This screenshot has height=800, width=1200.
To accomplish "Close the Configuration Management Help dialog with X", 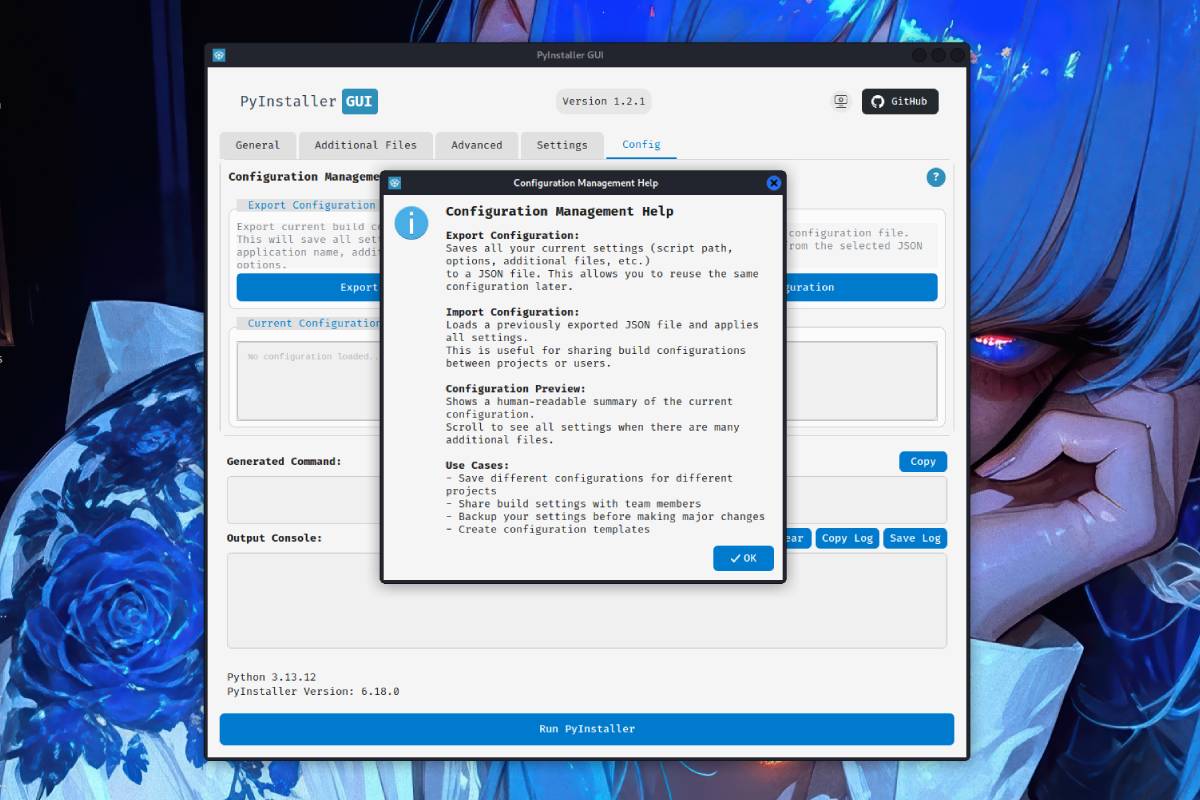I will (773, 183).
